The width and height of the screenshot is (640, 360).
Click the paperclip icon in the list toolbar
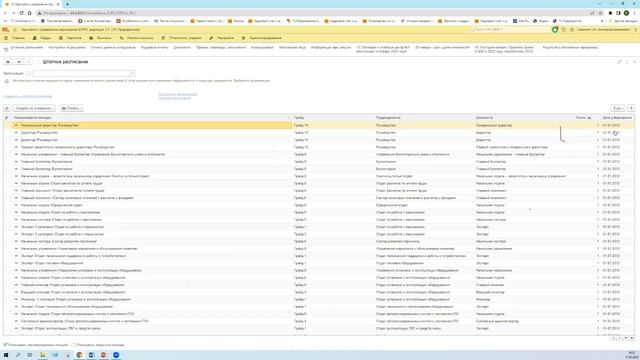point(7,108)
